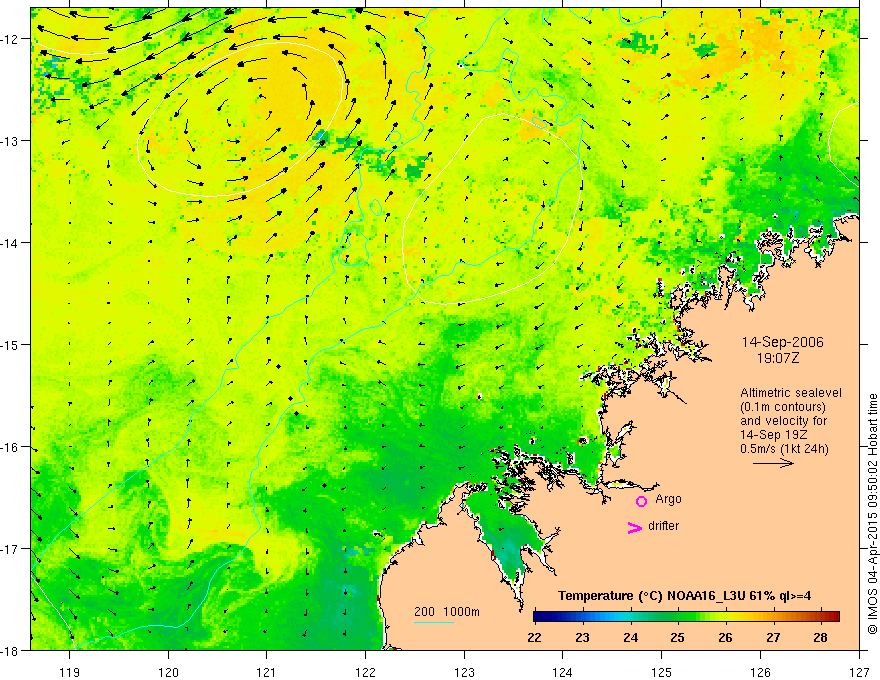The width and height of the screenshot is (880, 680).
Task: Click the vertical '© IMOS 04-Apr-2015 09:50:02 Hobart time' credit
Action: pos(872,514)
